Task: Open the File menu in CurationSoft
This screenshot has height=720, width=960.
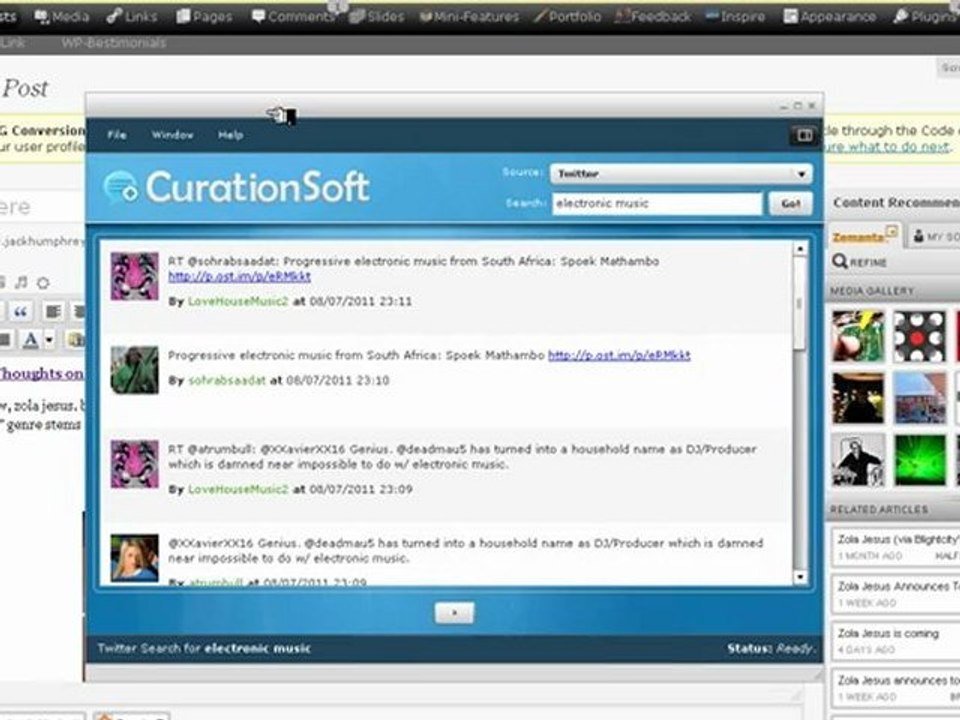Action: click(116, 135)
